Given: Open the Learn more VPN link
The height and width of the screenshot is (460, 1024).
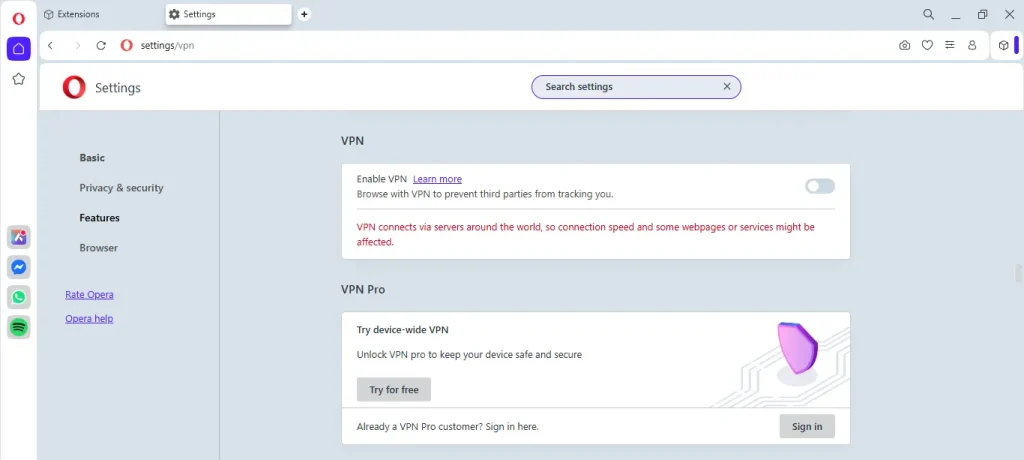Looking at the screenshot, I should (x=437, y=179).
